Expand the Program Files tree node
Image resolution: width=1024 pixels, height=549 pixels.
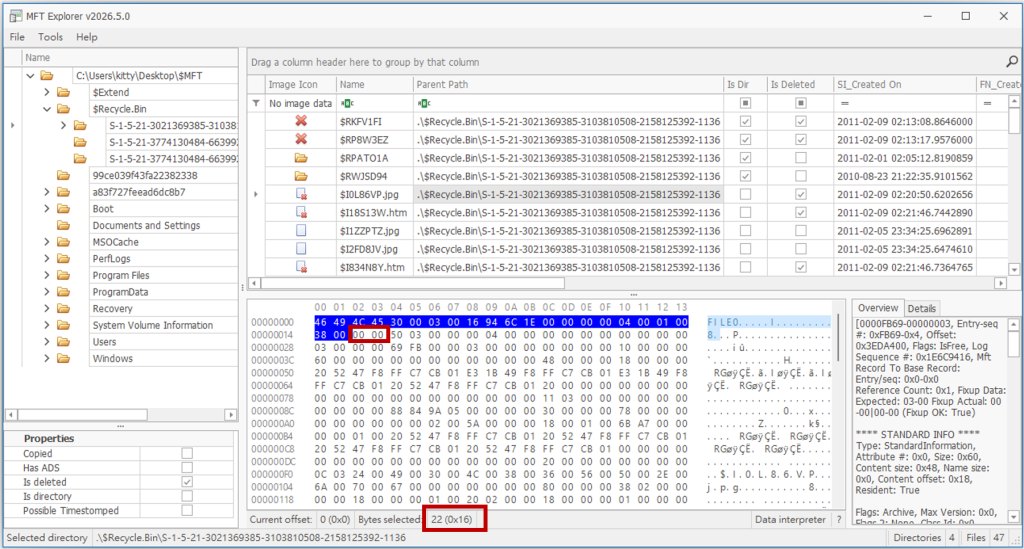click(47, 275)
